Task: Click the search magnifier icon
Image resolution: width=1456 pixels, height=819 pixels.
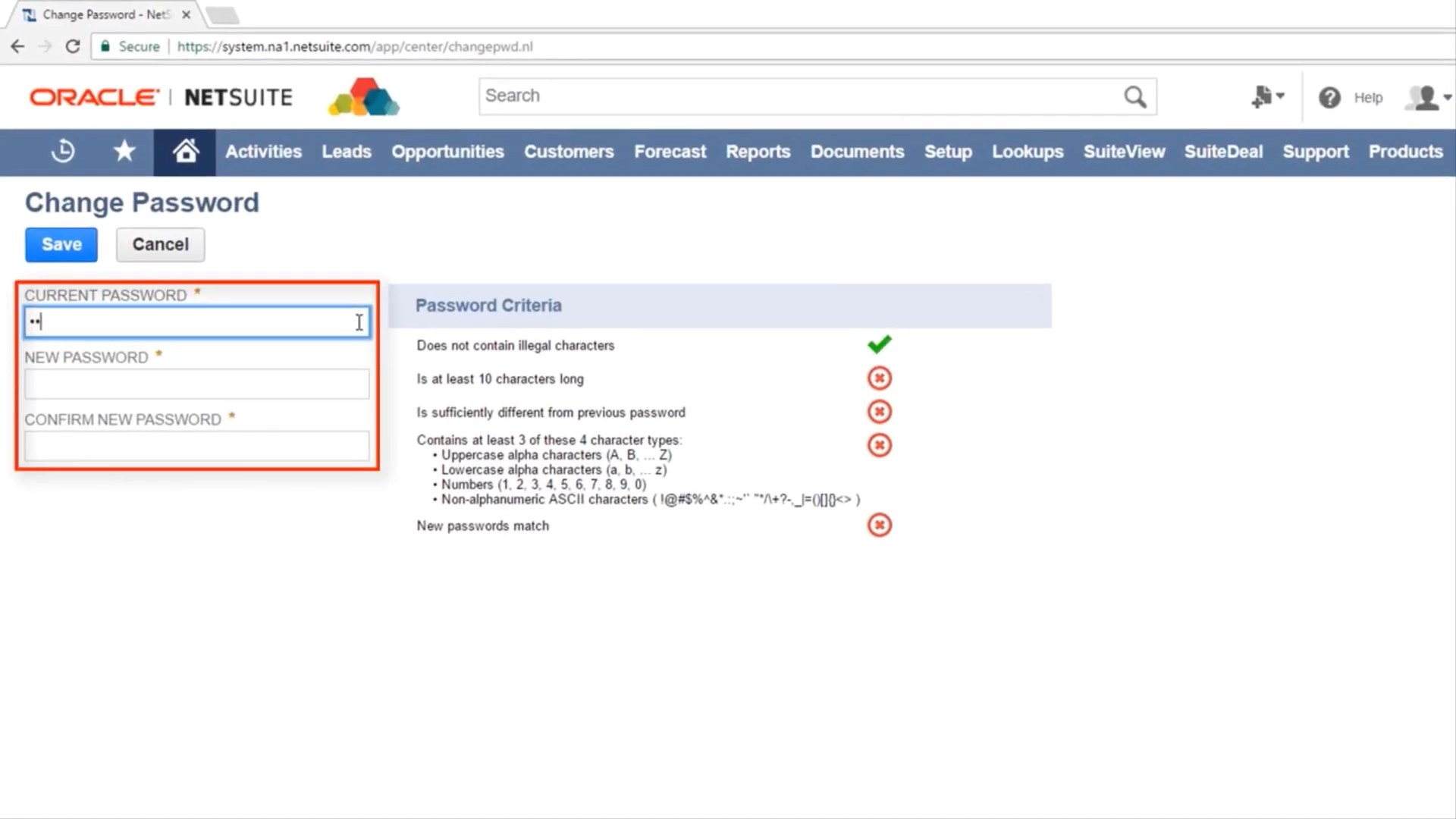Action: pyautogui.click(x=1134, y=96)
